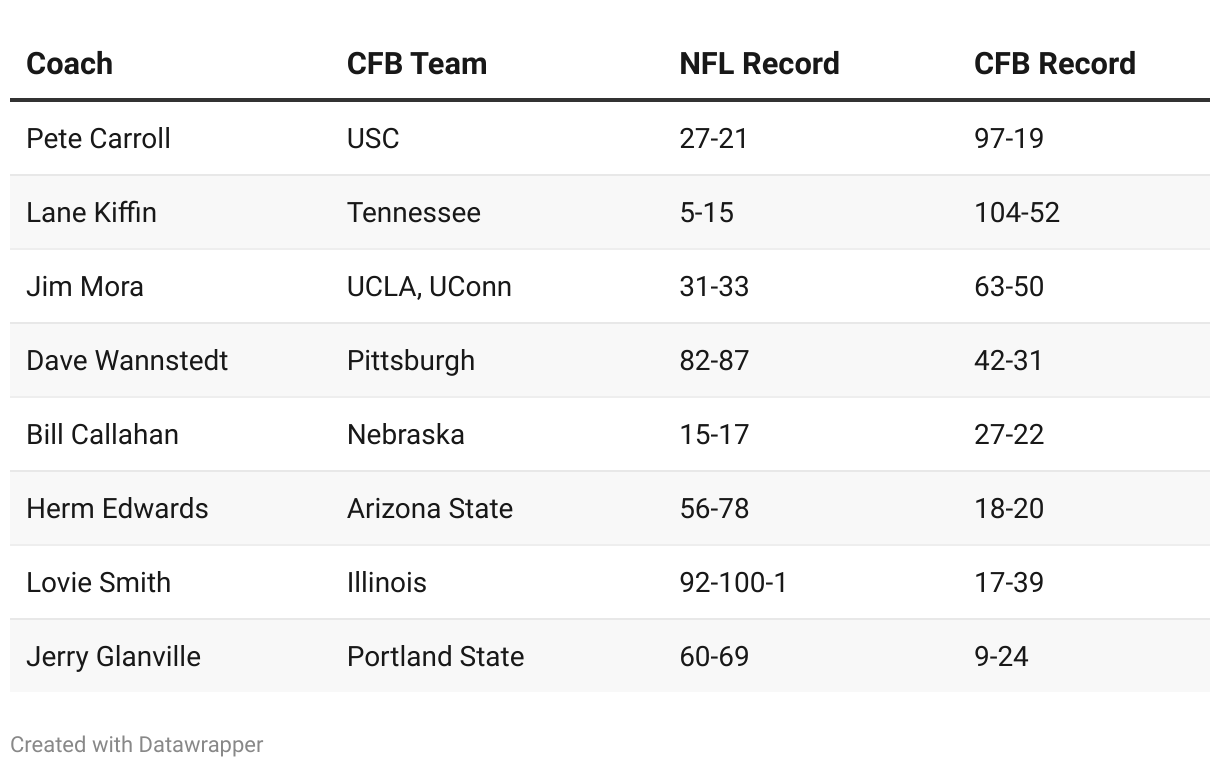The height and width of the screenshot is (768, 1220).
Task: Select the 92-100-1 NFL record
Action: [x=732, y=582]
